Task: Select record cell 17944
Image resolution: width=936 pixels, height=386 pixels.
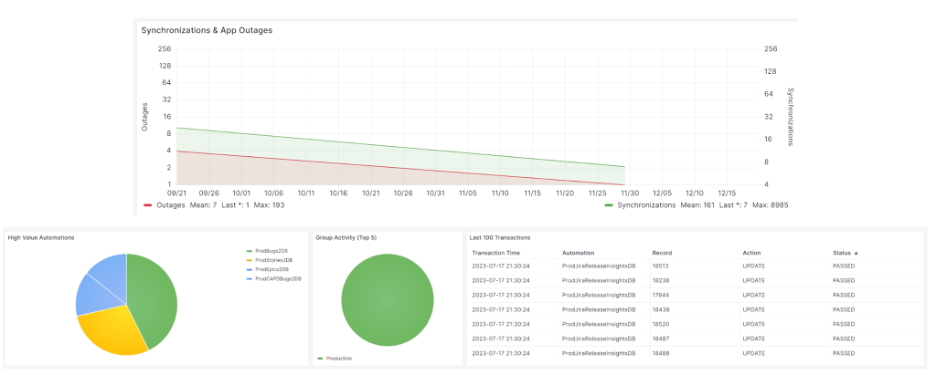Action: point(660,295)
